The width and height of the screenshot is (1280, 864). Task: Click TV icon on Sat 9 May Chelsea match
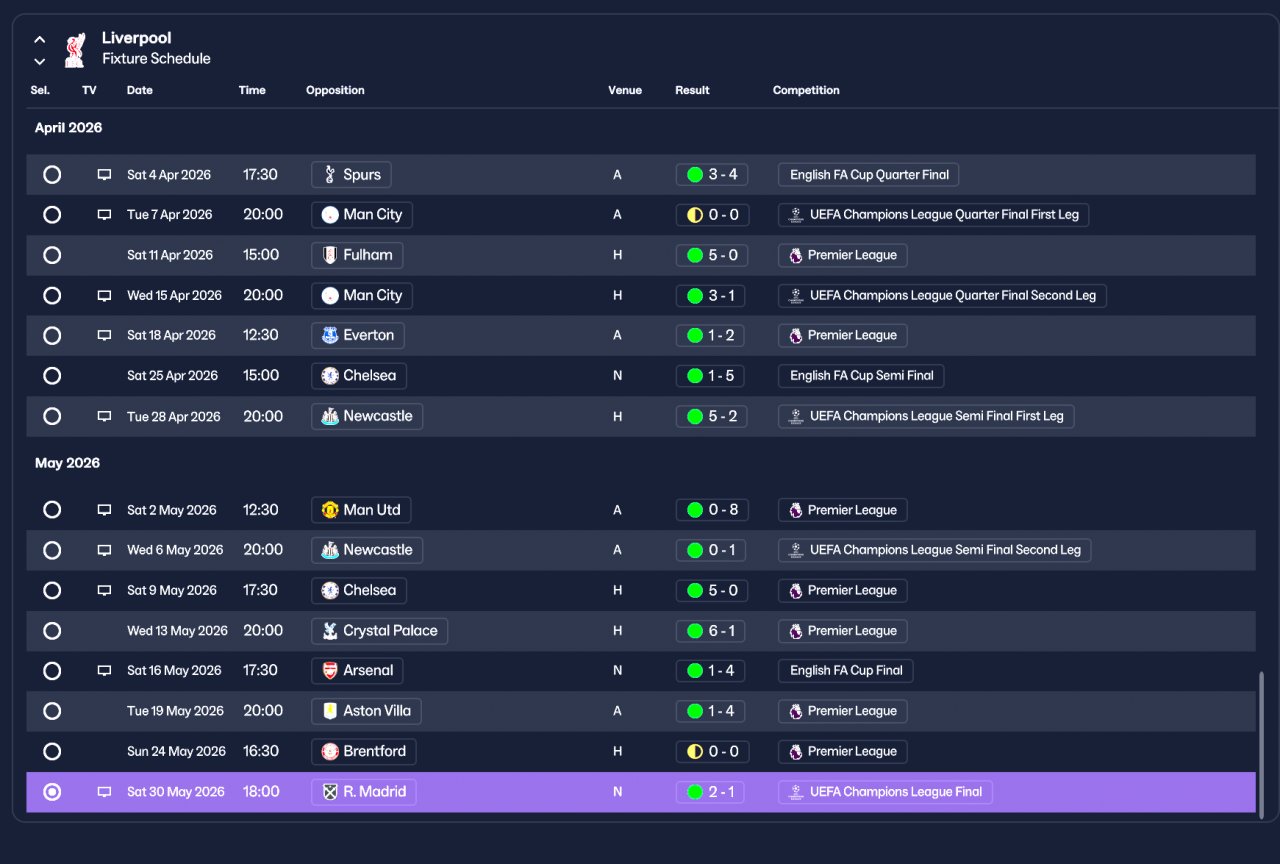(104, 591)
